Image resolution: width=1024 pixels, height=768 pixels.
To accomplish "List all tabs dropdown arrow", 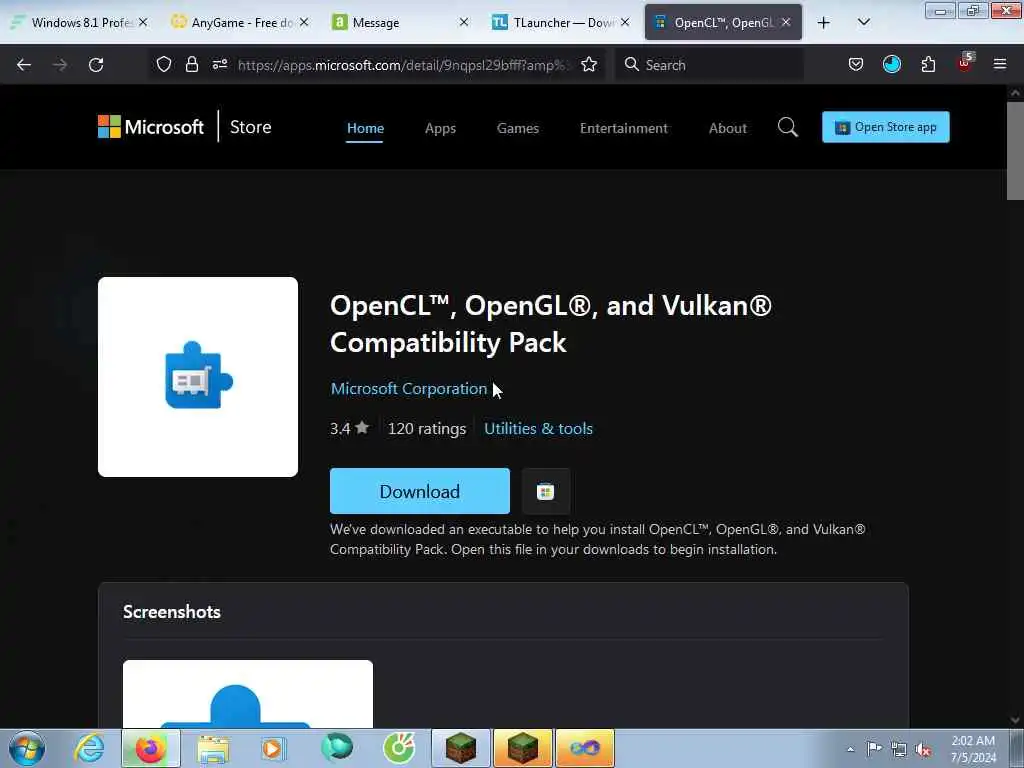I will pos(863,23).
